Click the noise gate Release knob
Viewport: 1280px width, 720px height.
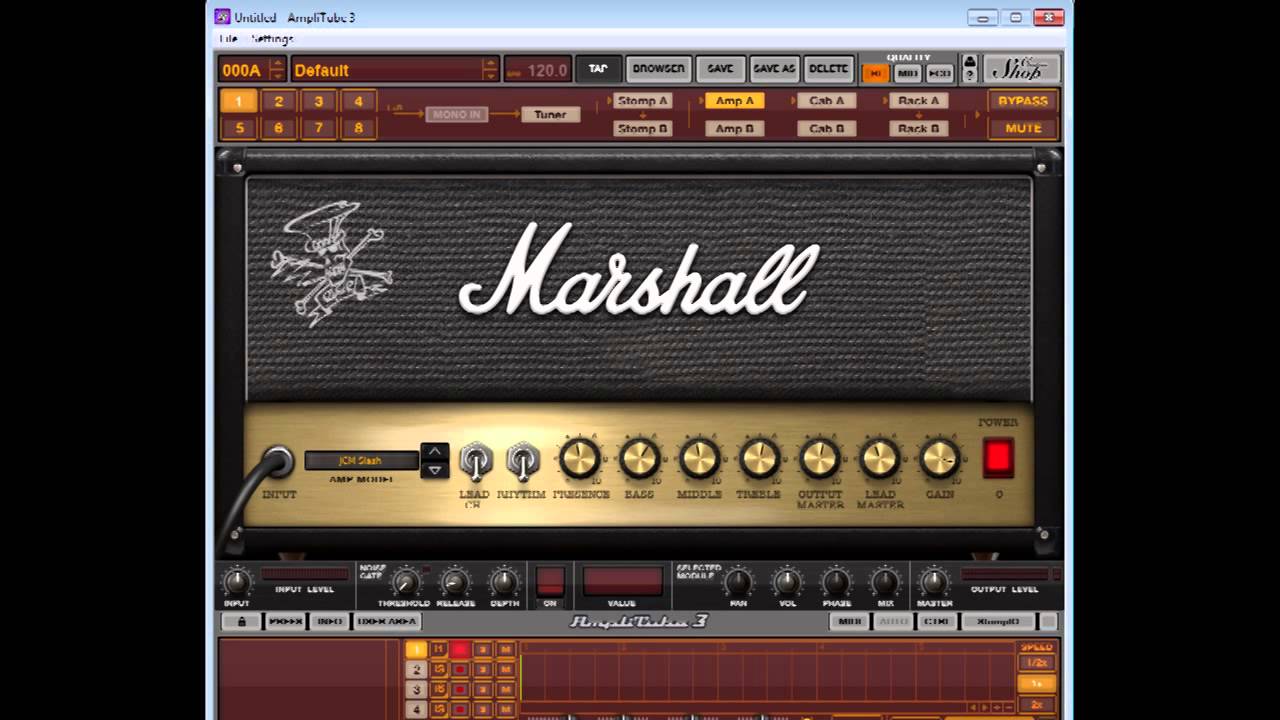455,582
